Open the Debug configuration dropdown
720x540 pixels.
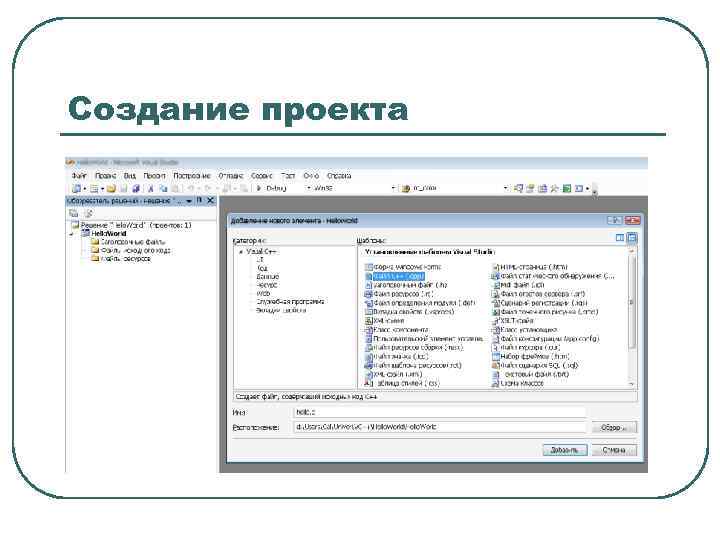point(309,188)
